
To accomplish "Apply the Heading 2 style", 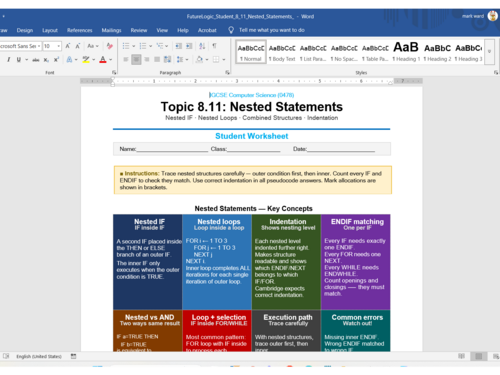I will tap(437, 52).
